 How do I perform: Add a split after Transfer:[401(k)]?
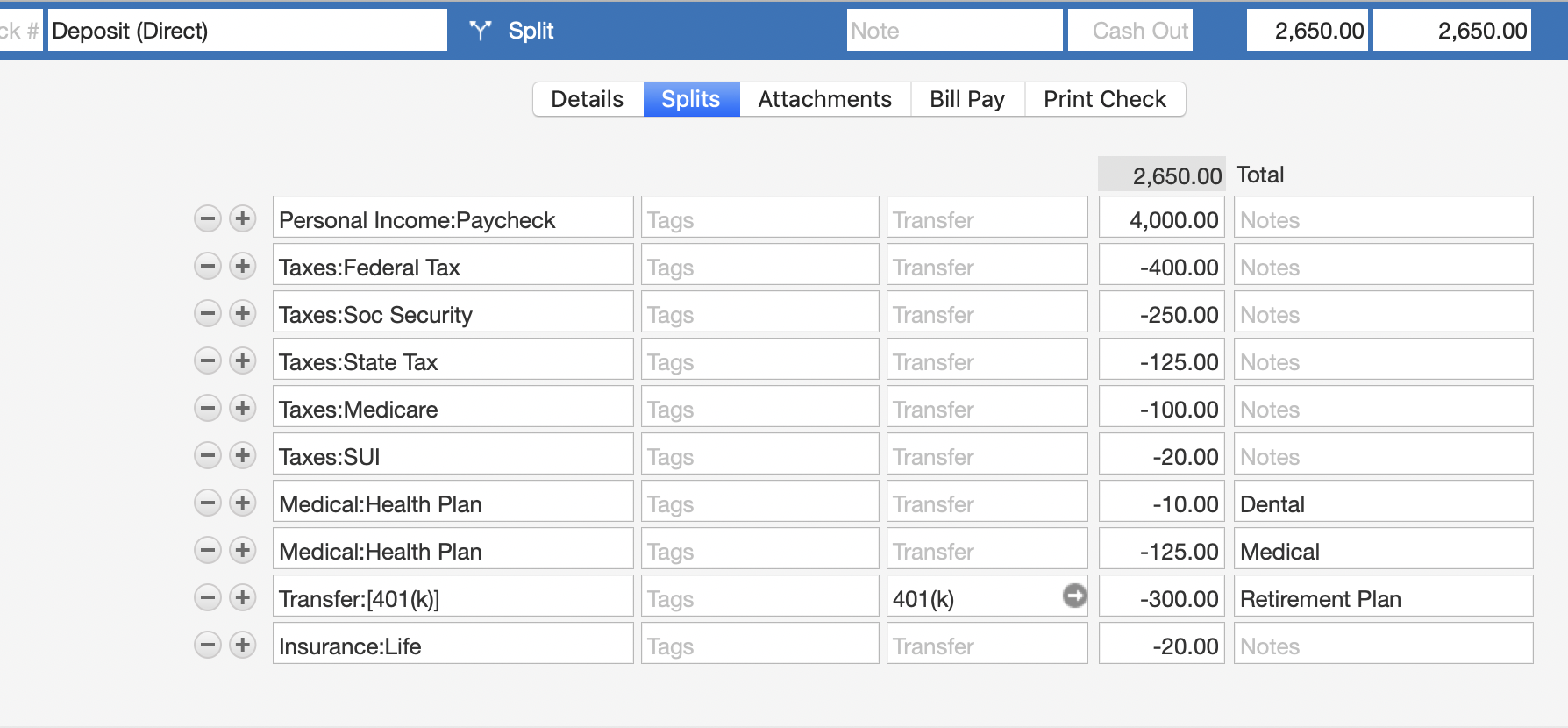point(243,597)
